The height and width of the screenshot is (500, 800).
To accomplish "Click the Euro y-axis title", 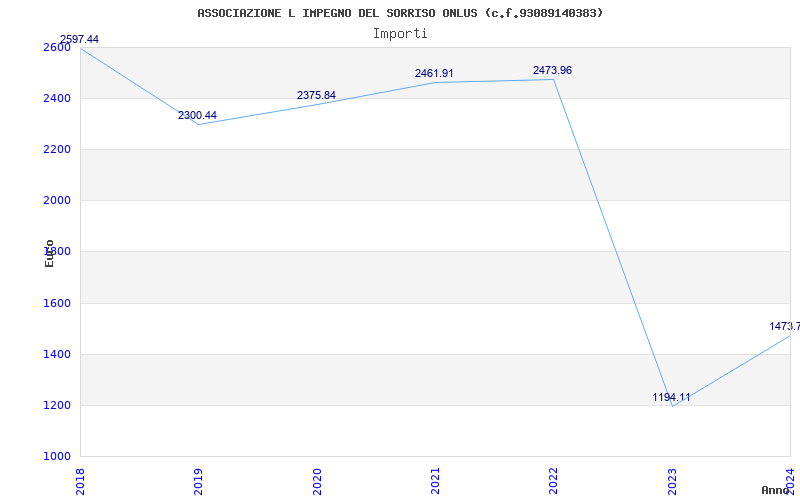I will coord(49,253).
